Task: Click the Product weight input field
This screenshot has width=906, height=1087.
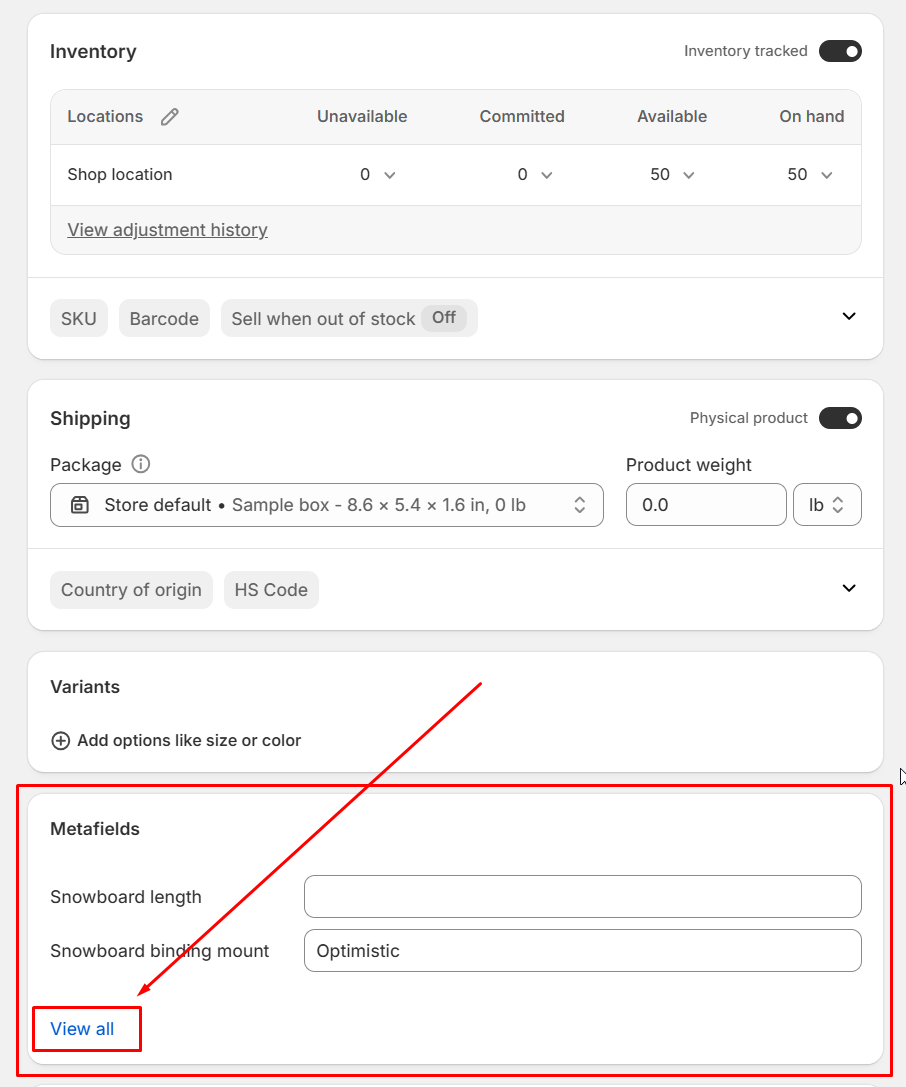Action: pyautogui.click(x=706, y=505)
